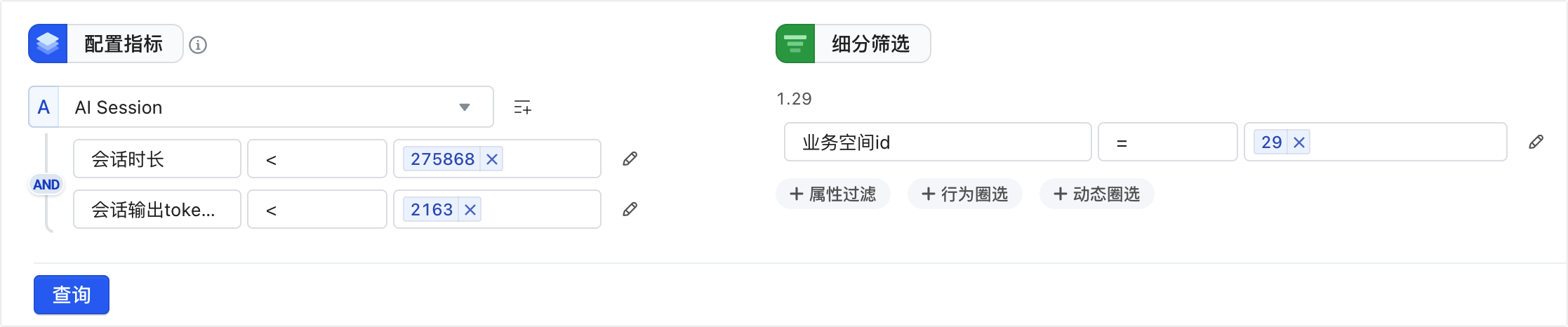Remove the 275868 value tag

[492, 159]
